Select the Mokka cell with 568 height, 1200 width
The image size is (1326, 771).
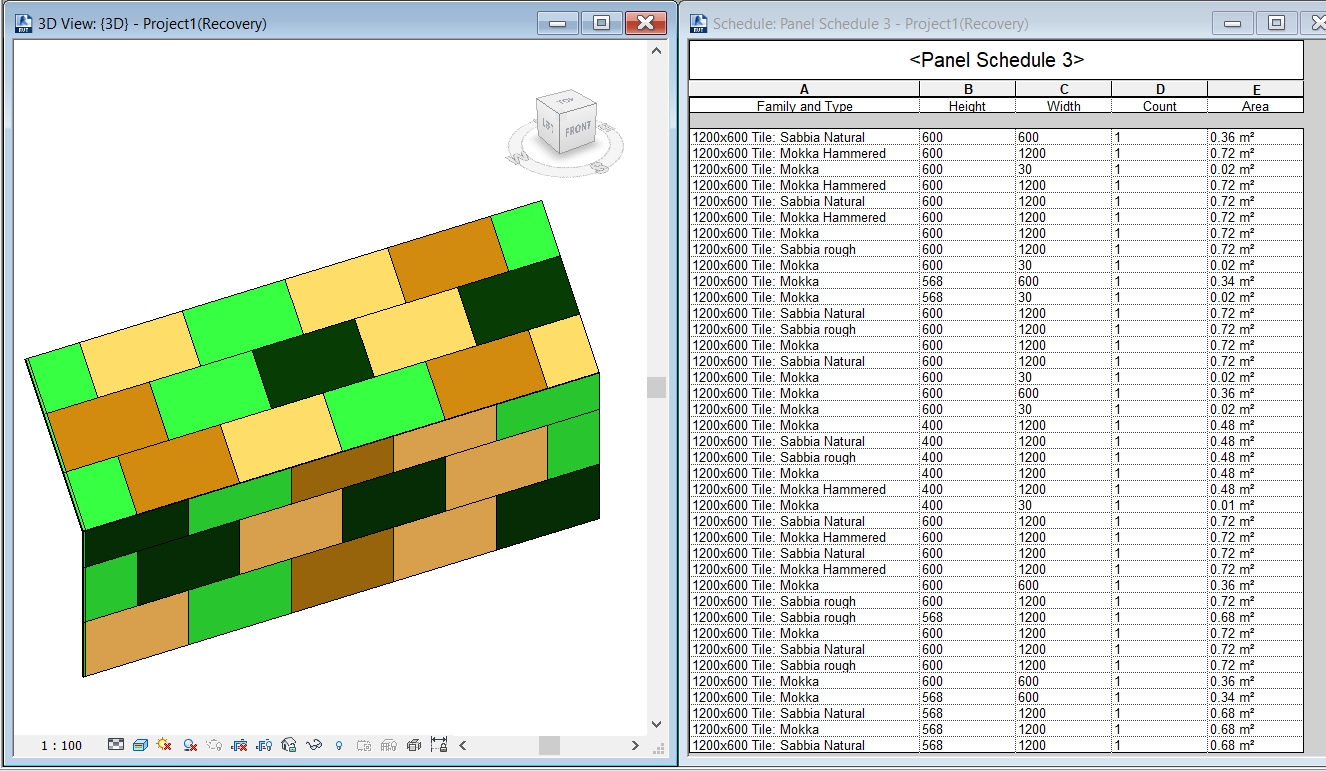[x=804, y=729]
